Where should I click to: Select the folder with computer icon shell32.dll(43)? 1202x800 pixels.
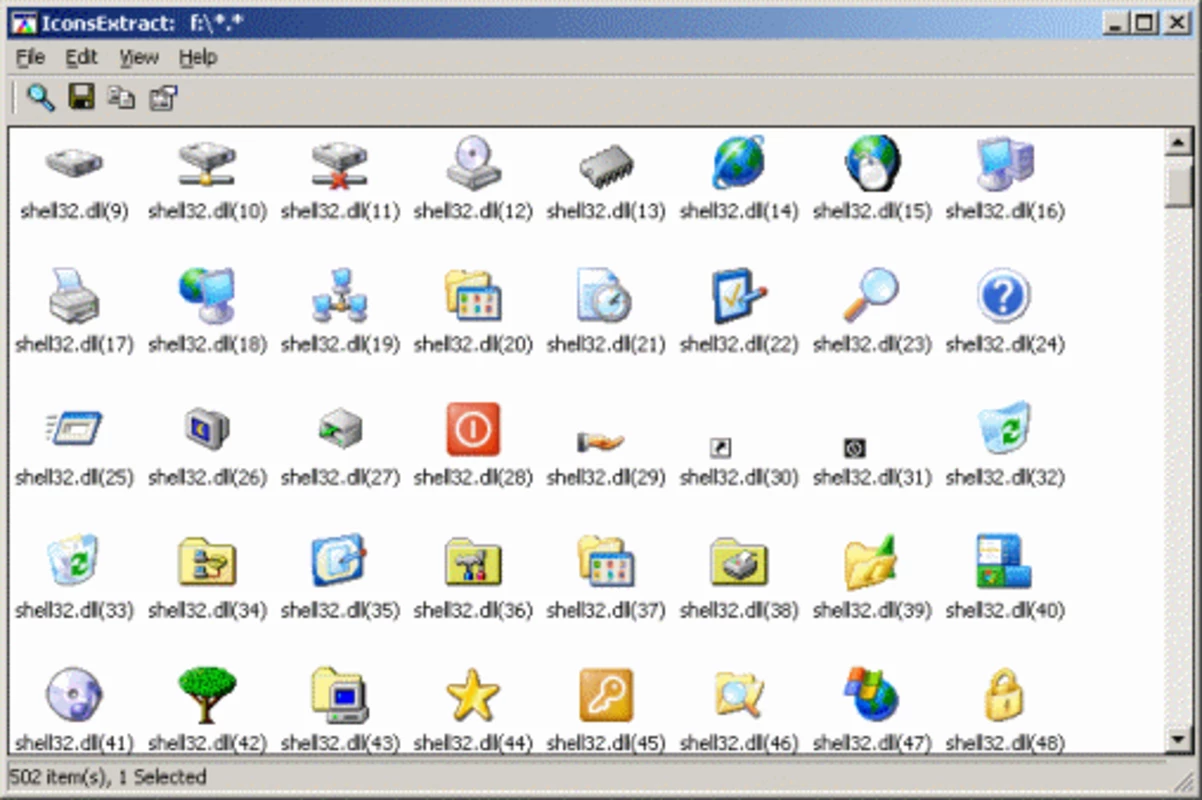[x=340, y=694]
